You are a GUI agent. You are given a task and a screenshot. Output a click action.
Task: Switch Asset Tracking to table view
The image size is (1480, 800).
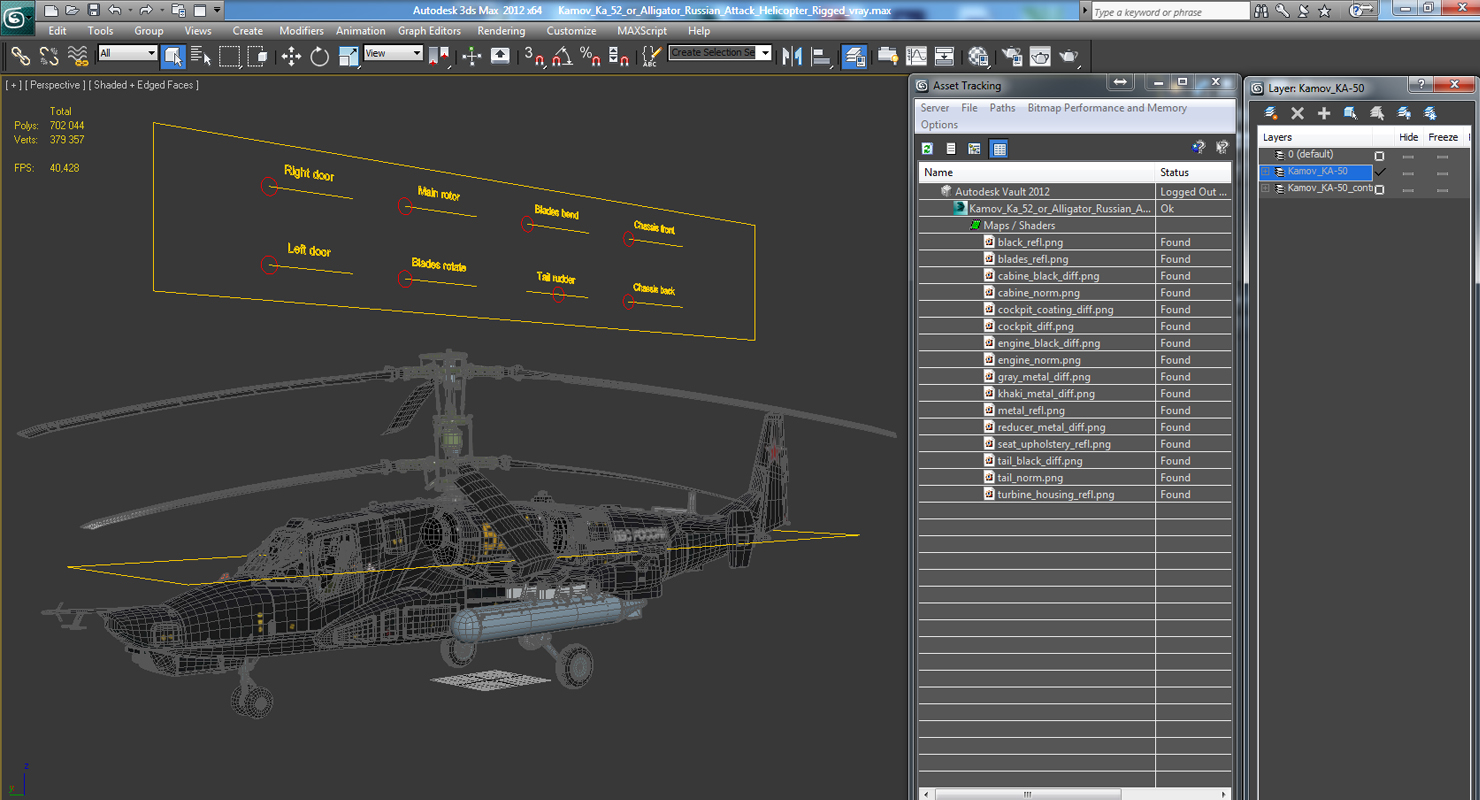click(998, 149)
